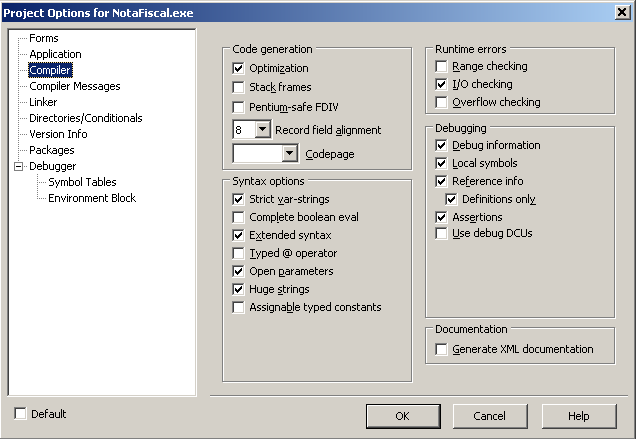Image resolution: width=636 pixels, height=439 pixels.
Task: Disable Assertions checkbox
Action: click(441, 217)
